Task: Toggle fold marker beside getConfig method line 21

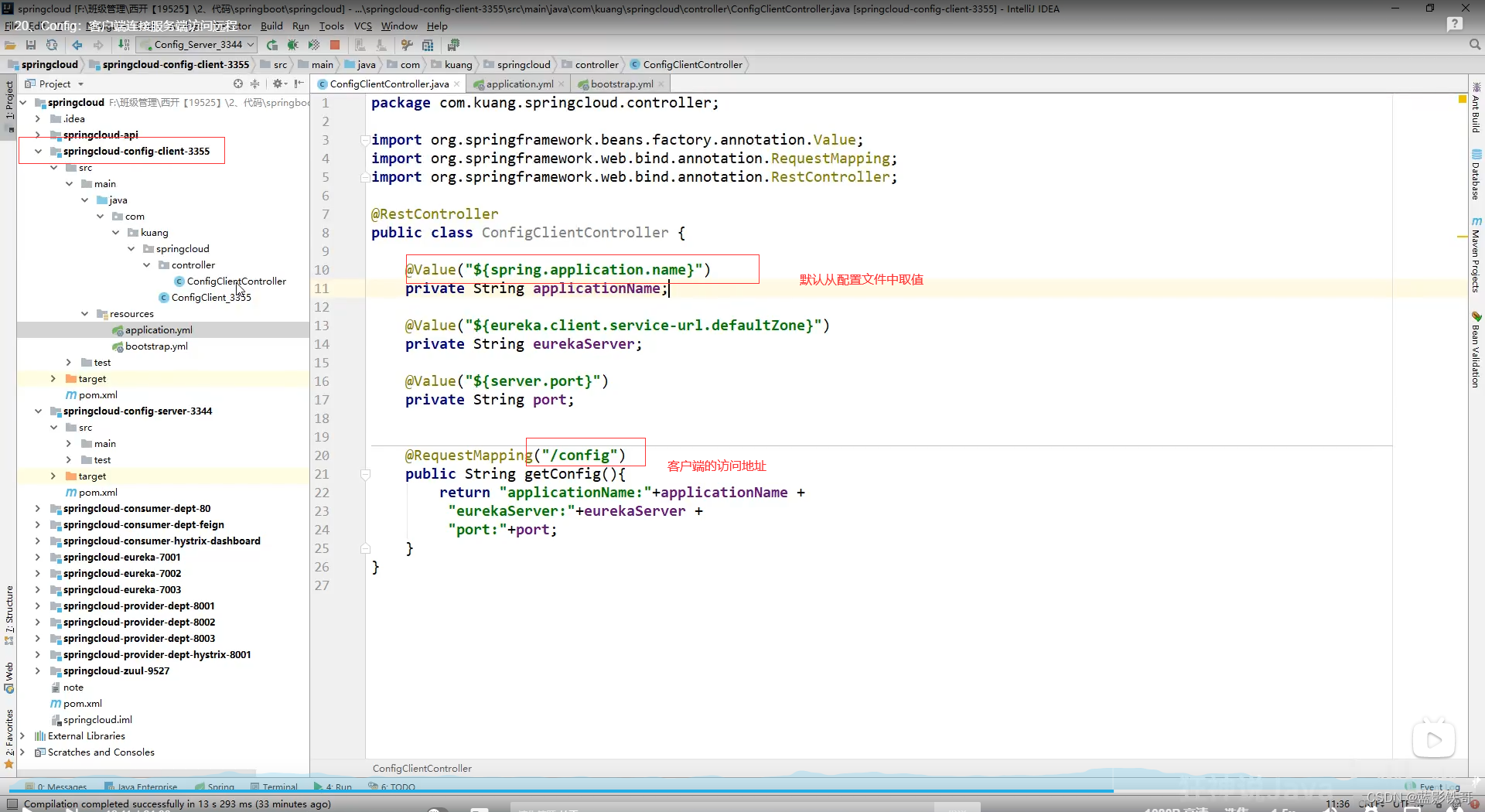Action: point(365,474)
